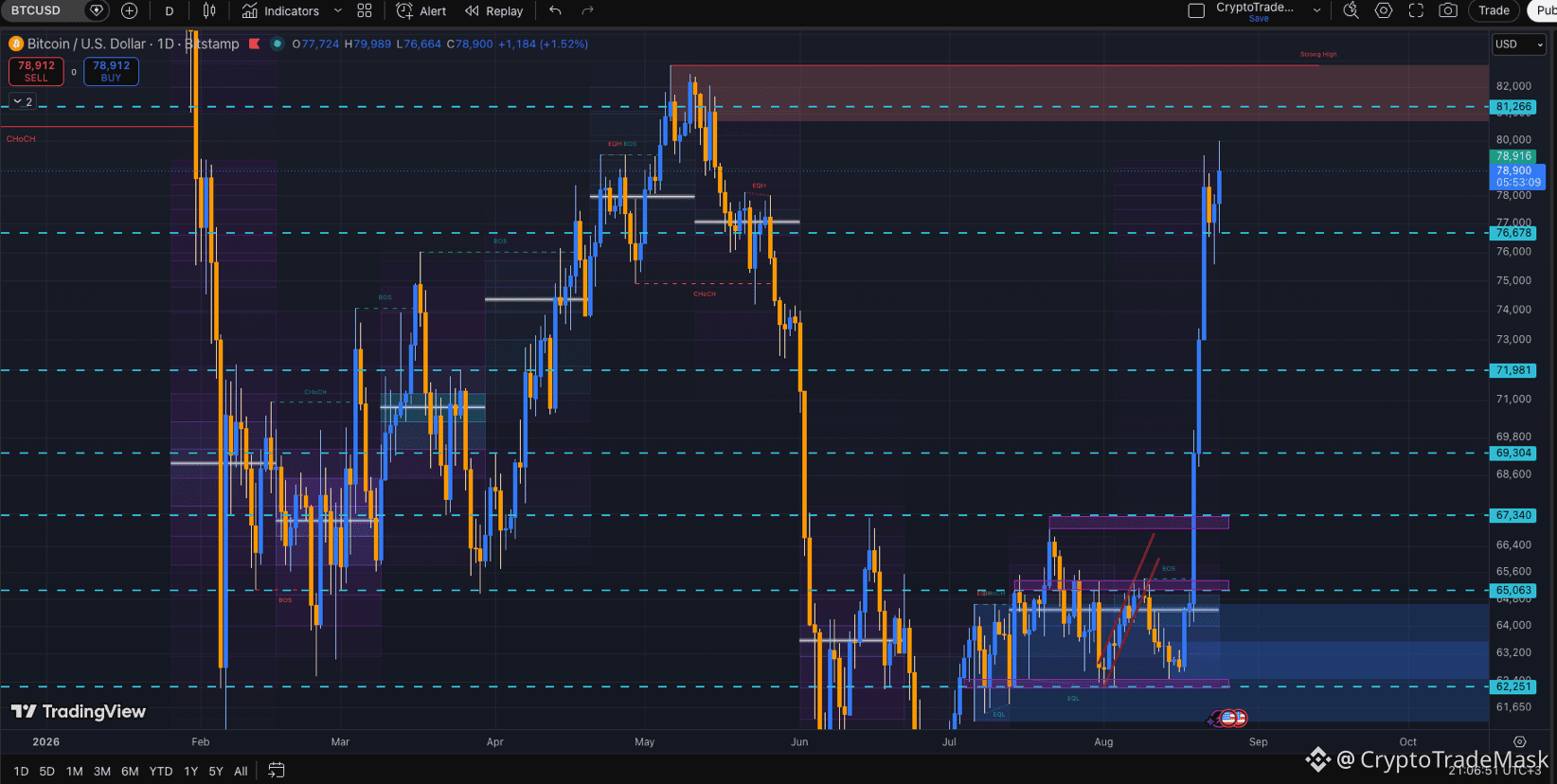This screenshot has width=1557, height=784.
Task: Open the Trade panel button
Action: (x=1494, y=11)
